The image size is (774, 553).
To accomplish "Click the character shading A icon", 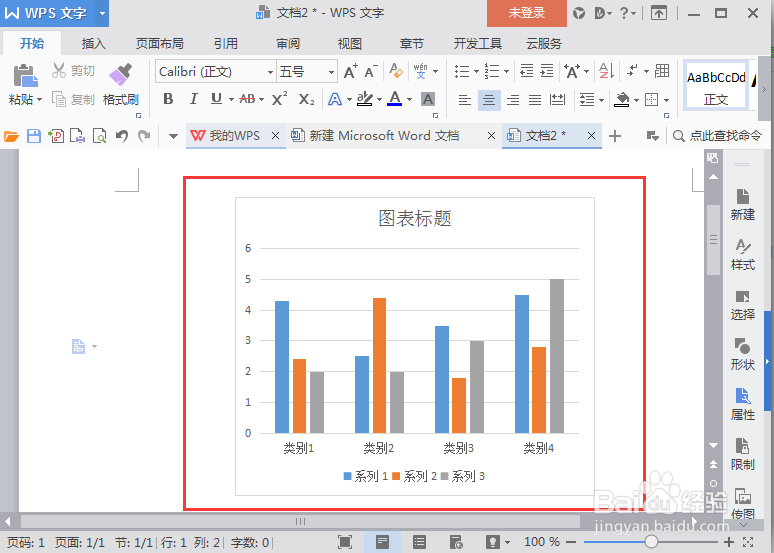I will 427,99.
